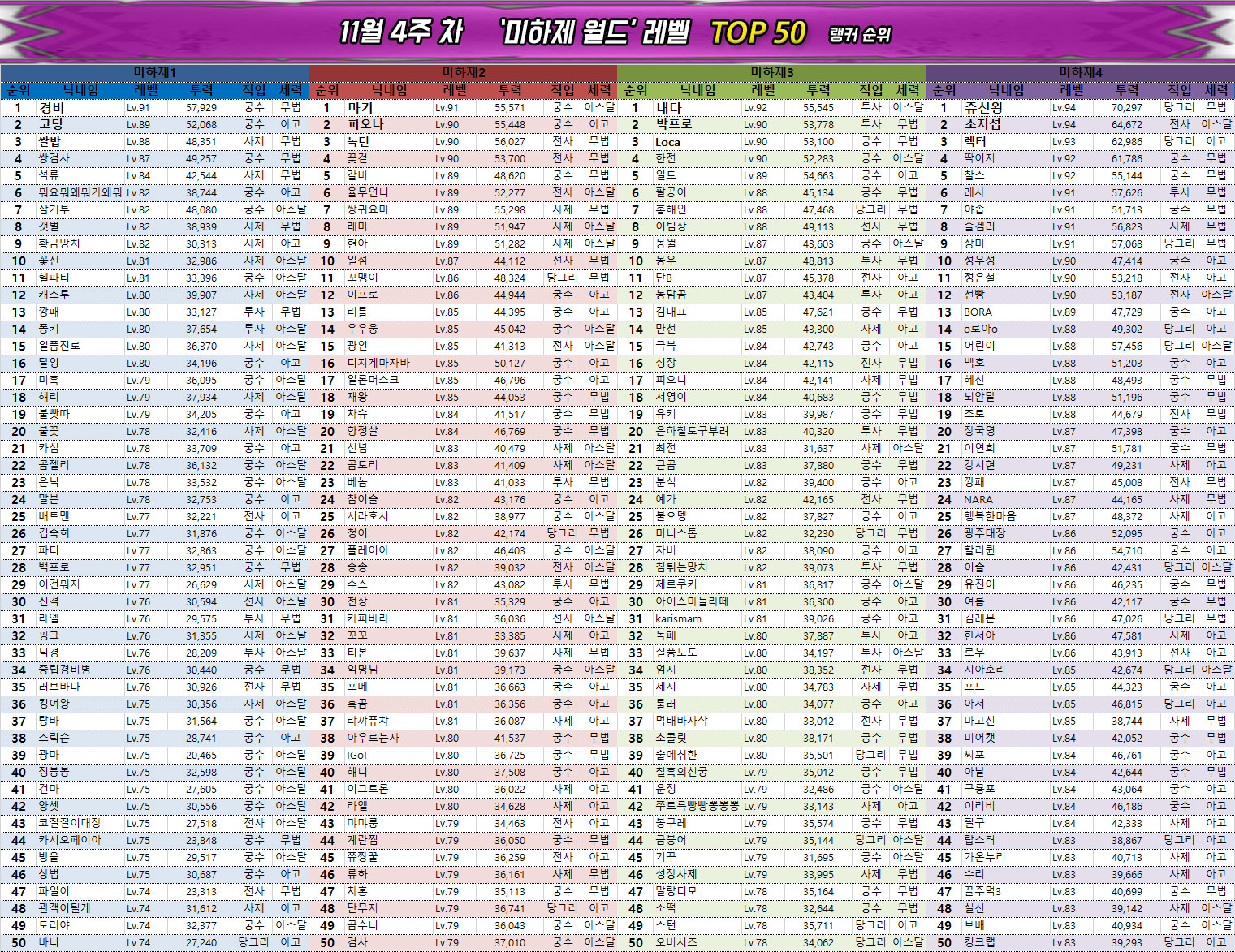Sort by 투력 column under 미하제1
Image resolution: width=1235 pixels, height=952 pixels.
pos(201,90)
